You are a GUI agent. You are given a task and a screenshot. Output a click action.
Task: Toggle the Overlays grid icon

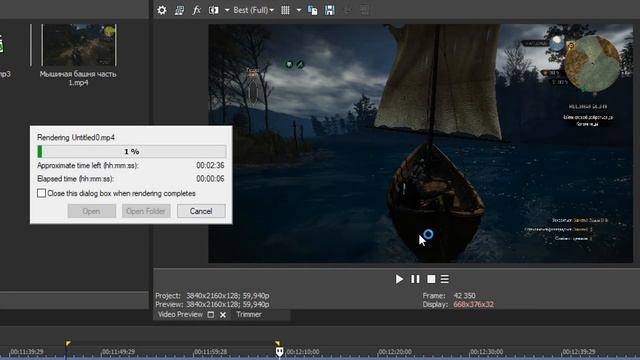285,10
